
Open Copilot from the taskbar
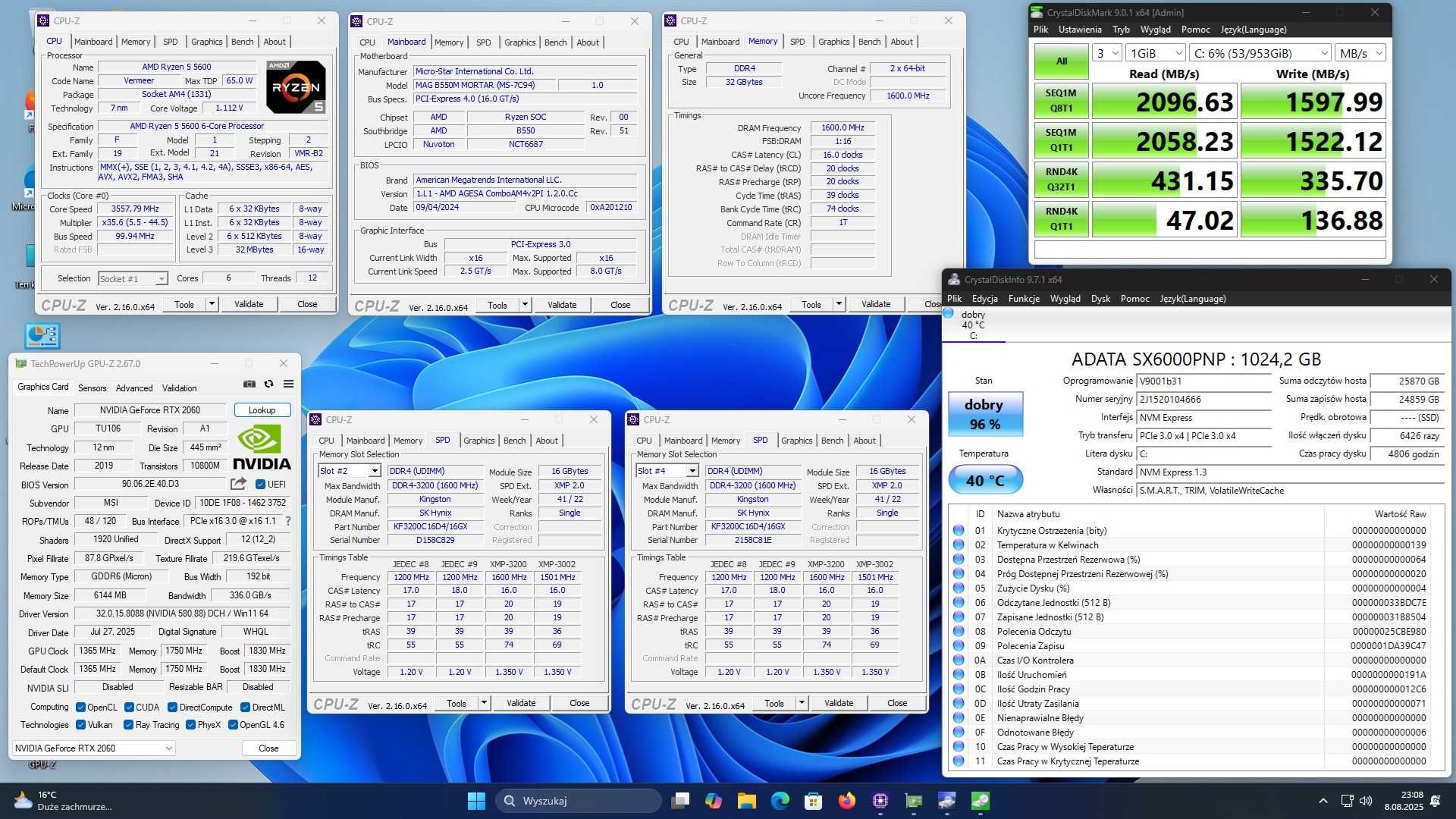click(x=714, y=801)
